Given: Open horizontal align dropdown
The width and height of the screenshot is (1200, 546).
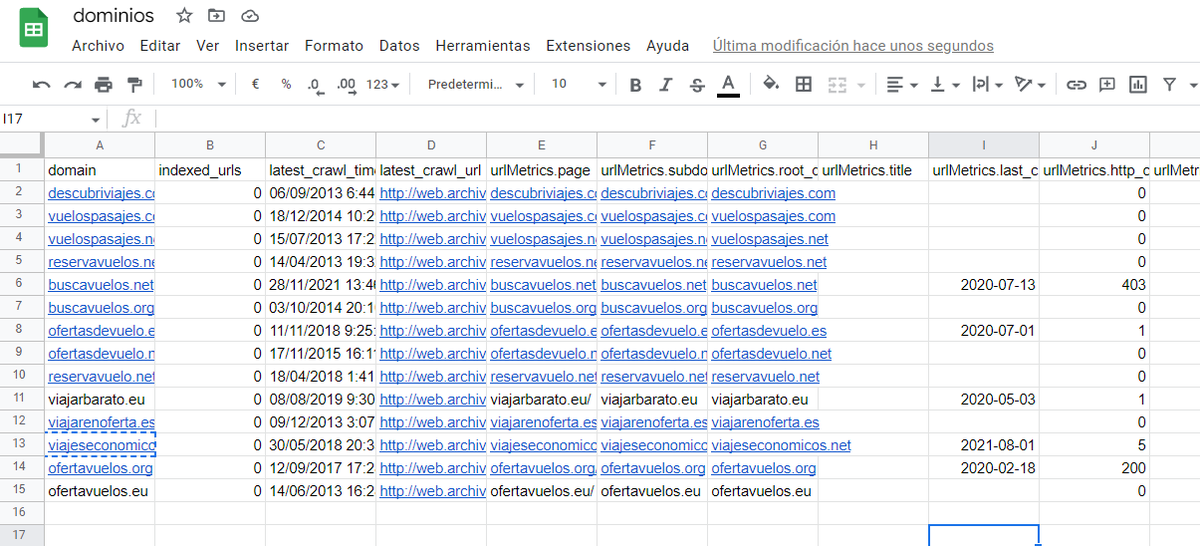Looking at the screenshot, I should click(902, 85).
